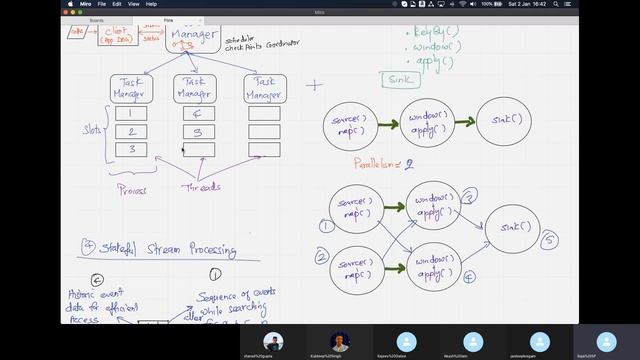Click the window() apply() circle numbered 3
Image resolution: width=640 pixels, height=360 pixels.
pyautogui.click(x=433, y=206)
